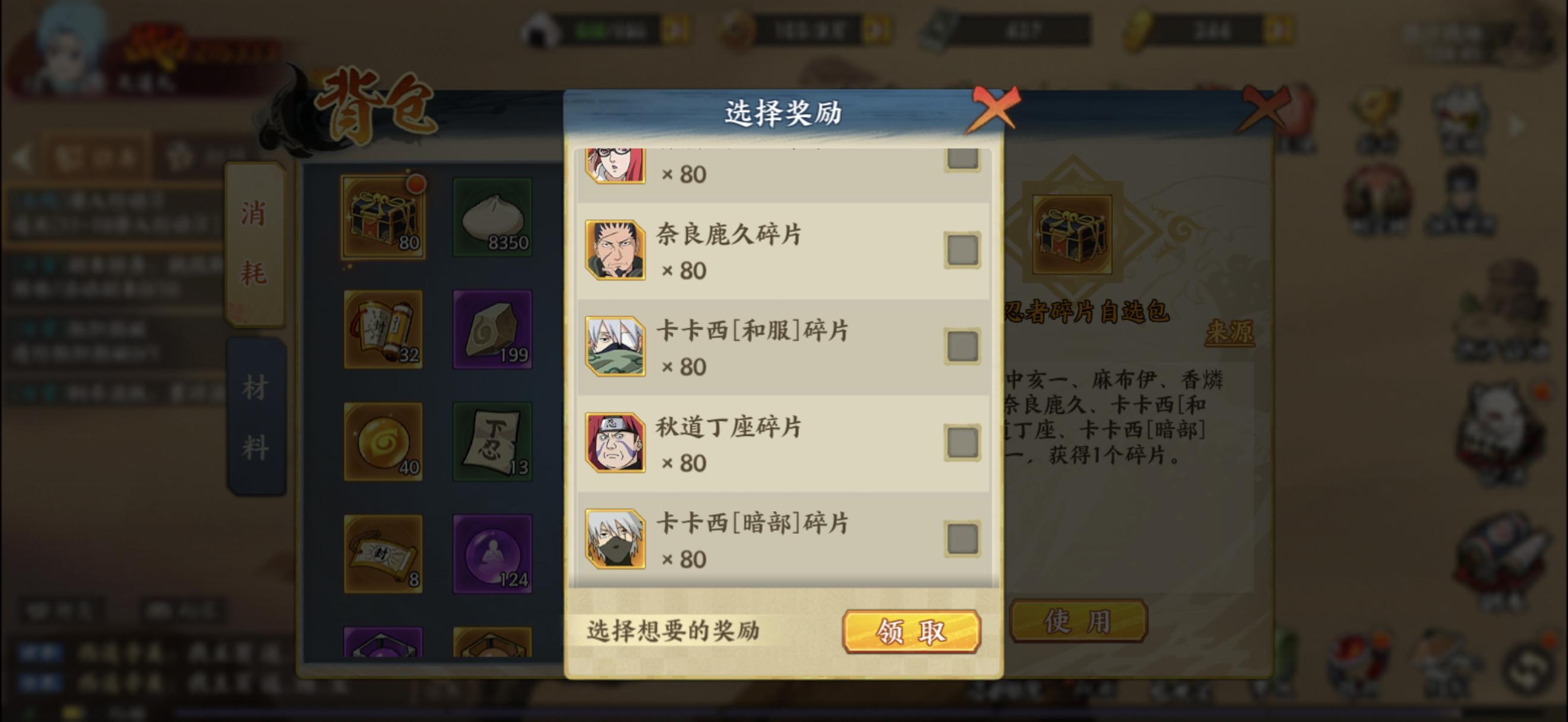Viewport: 1568px width, 722px height.
Task: Click the masked Anbu Kakashi portrait
Action: (x=615, y=539)
